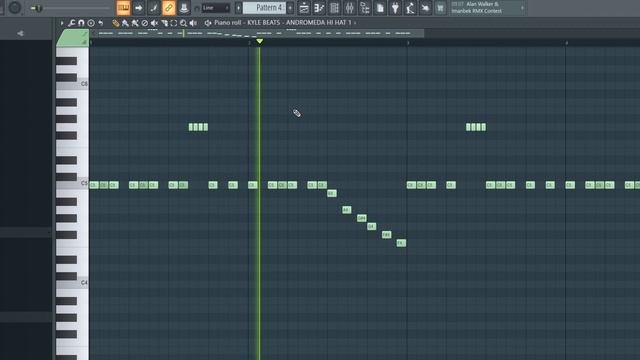The image size is (640, 360).
Task: Click the pattern selector up/down arrows
Action: [238, 8]
